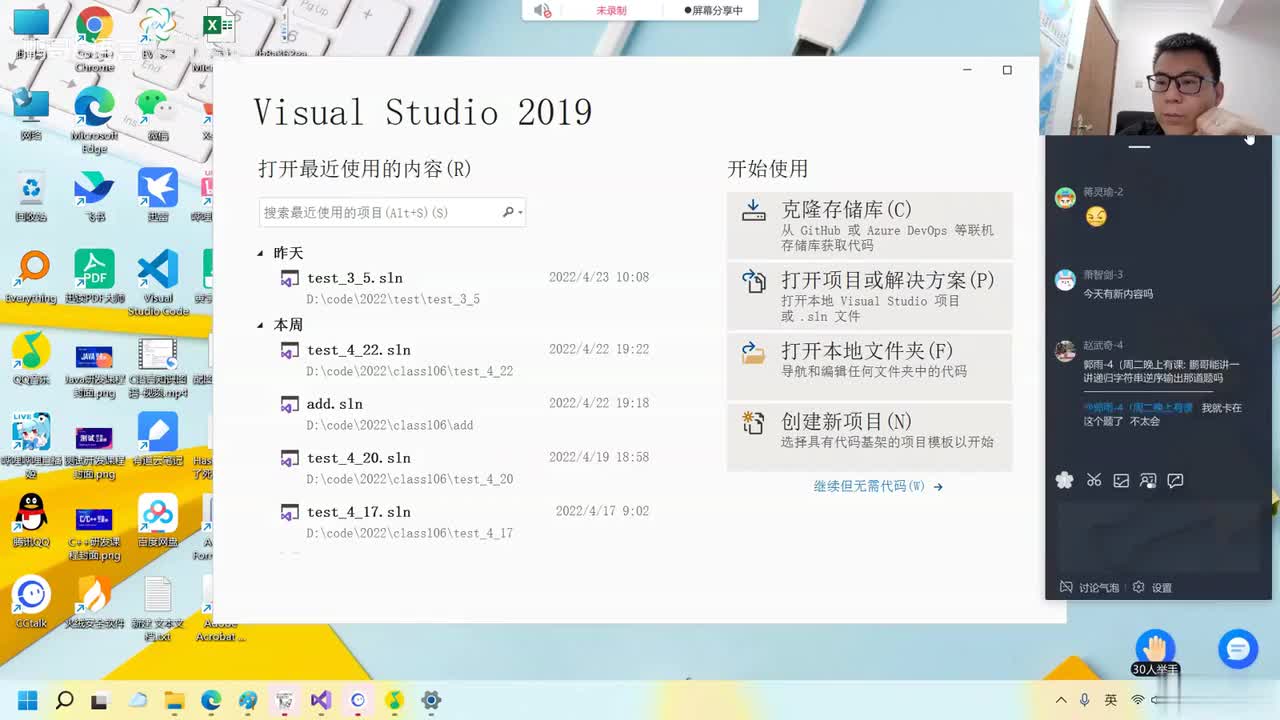
Task: Open Windows Start menu
Action: click(x=28, y=700)
